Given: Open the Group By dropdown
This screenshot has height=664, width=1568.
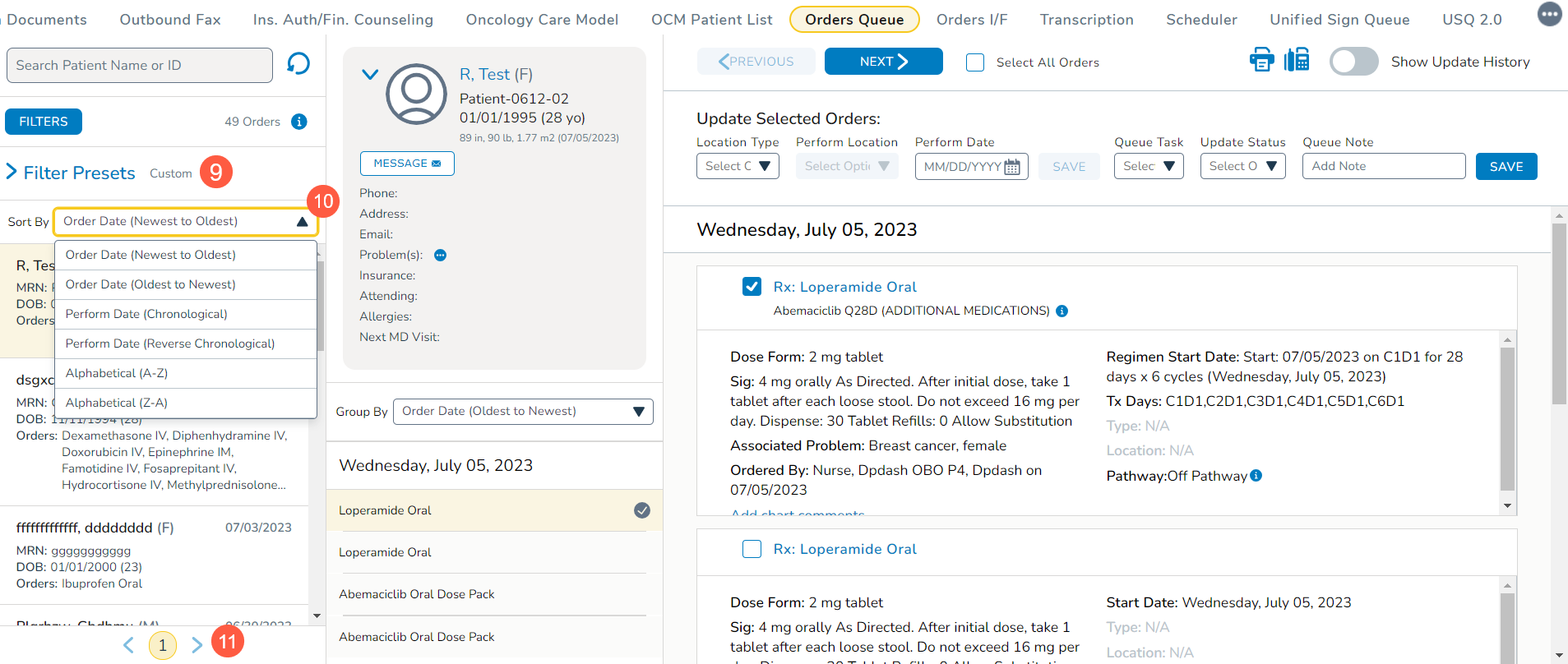Looking at the screenshot, I should (523, 412).
